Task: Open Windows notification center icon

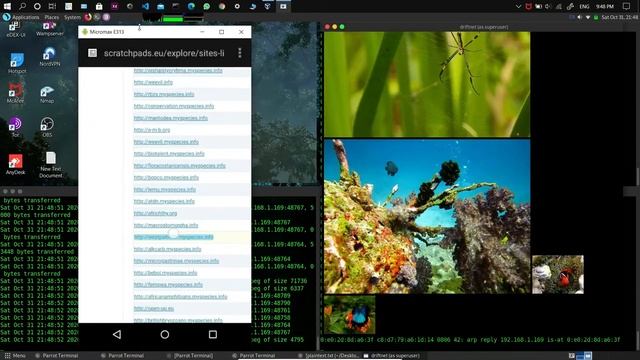Action: (x=626, y=6)
